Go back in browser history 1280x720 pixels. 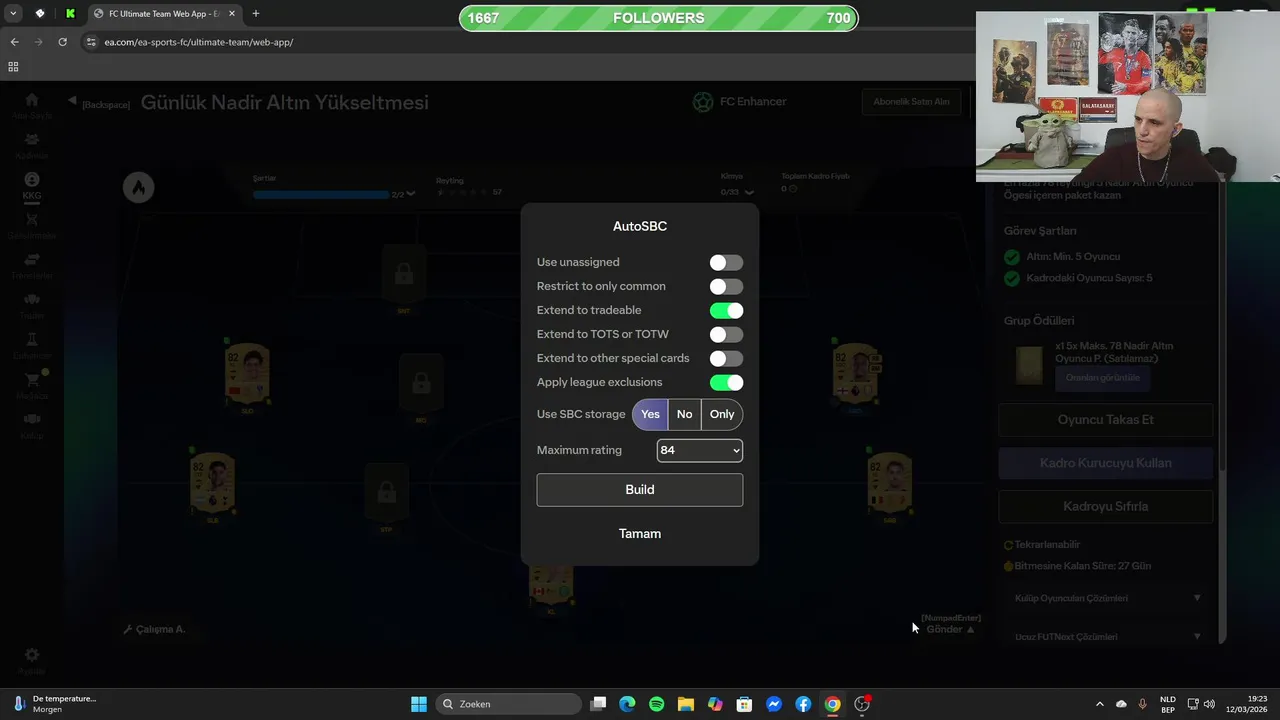point(14,42)
